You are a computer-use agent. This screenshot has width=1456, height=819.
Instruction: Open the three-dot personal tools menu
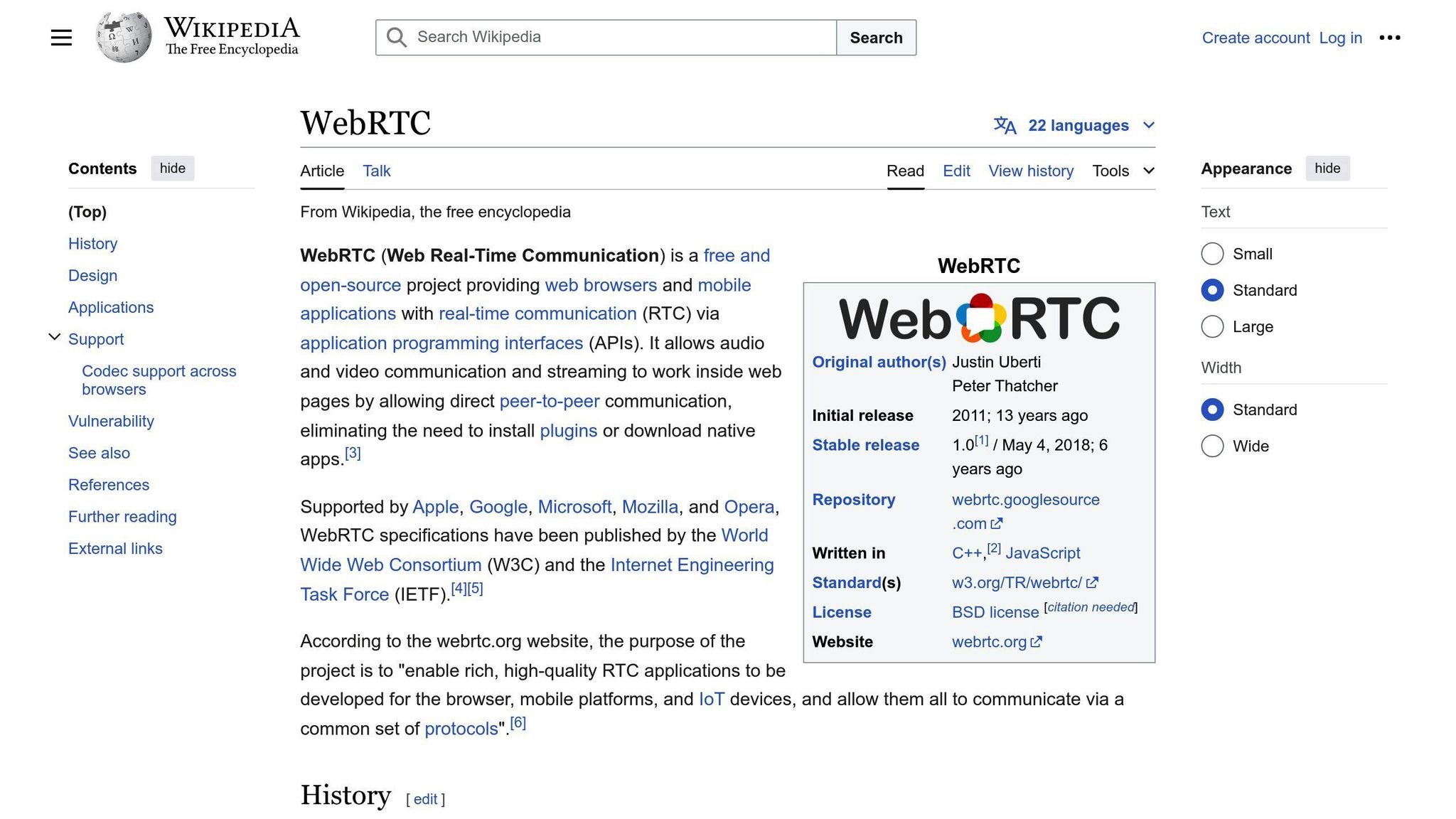1389,38
